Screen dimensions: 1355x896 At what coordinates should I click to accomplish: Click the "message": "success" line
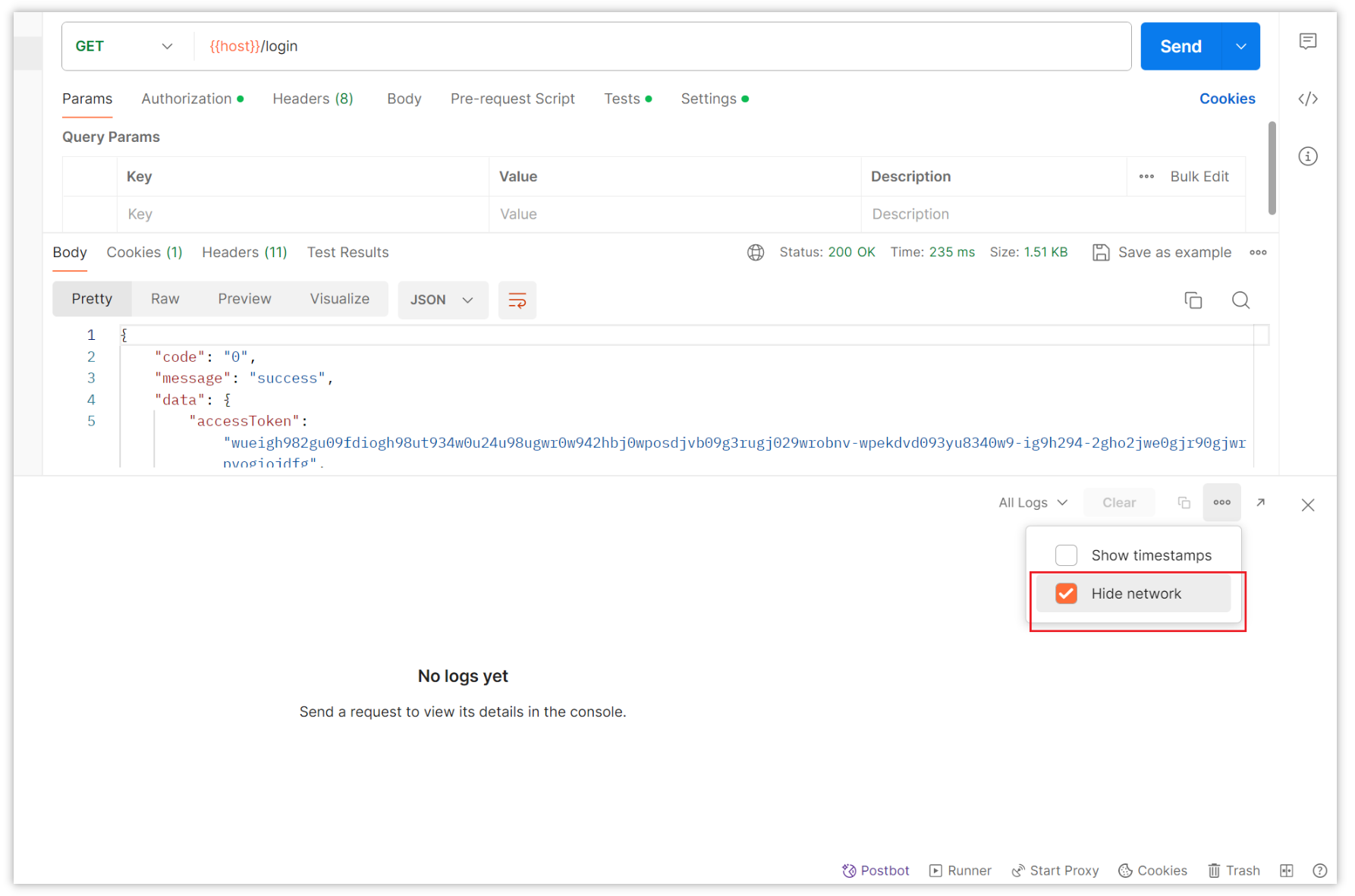point(244,379)
